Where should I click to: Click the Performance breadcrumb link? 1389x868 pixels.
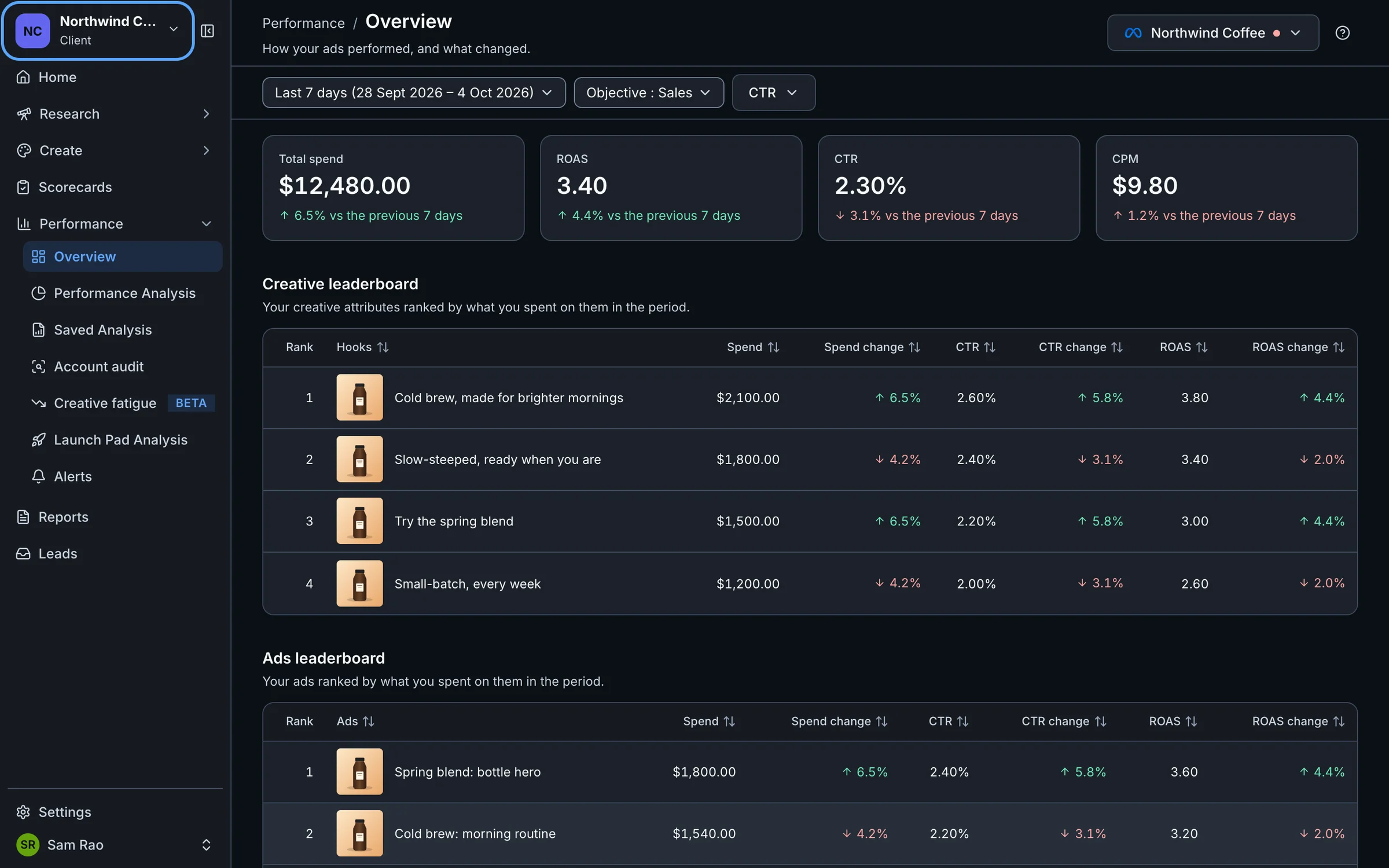coord(303,23)
